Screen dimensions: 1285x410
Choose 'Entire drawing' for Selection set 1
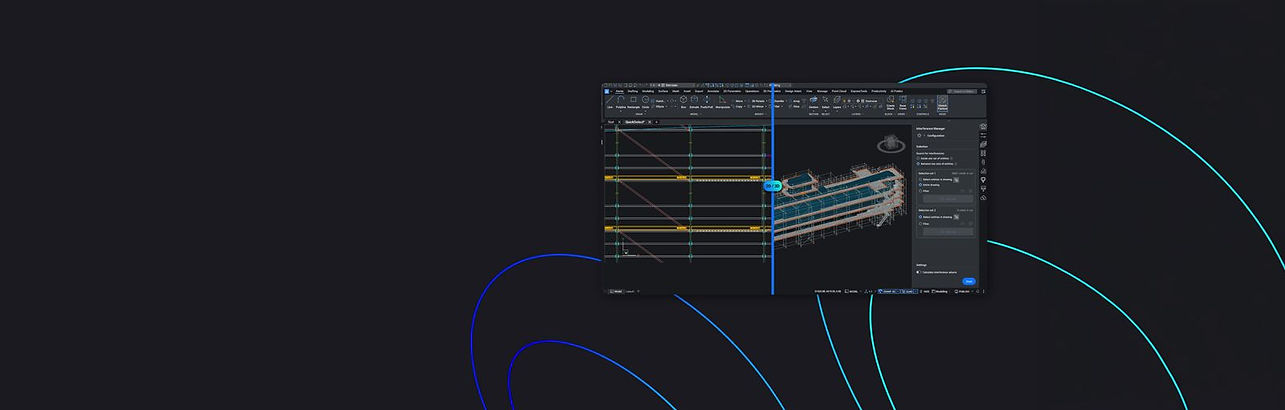pyautogui.click(x=921, y=184)
